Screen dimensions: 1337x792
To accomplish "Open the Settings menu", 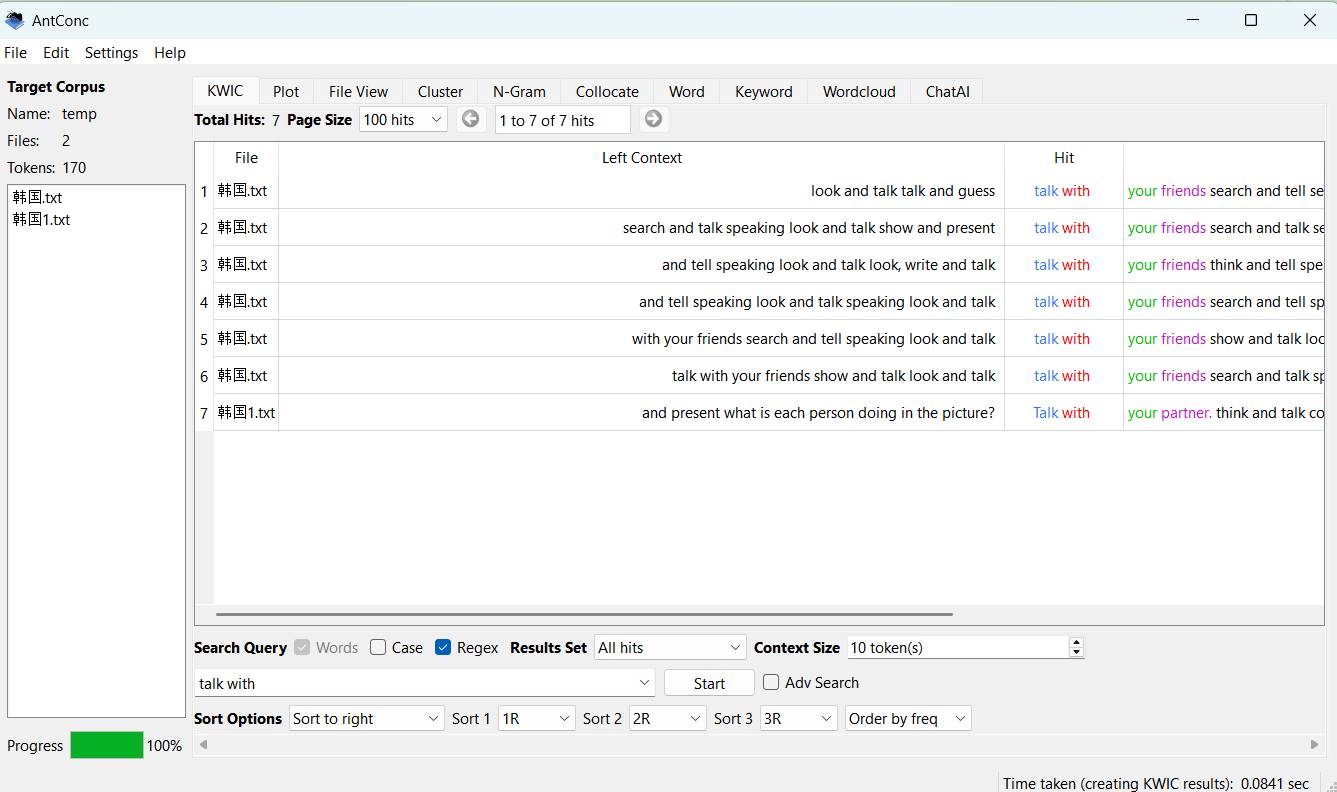I will click(x=111, y=53).
